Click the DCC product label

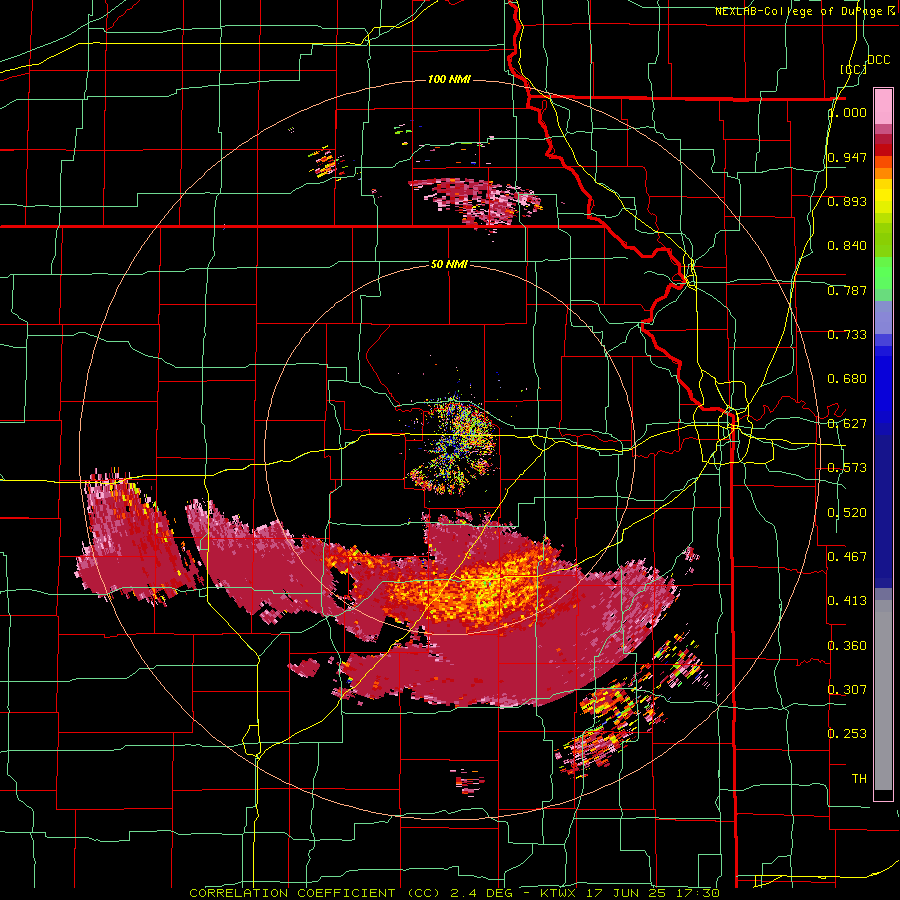[878, 60]
